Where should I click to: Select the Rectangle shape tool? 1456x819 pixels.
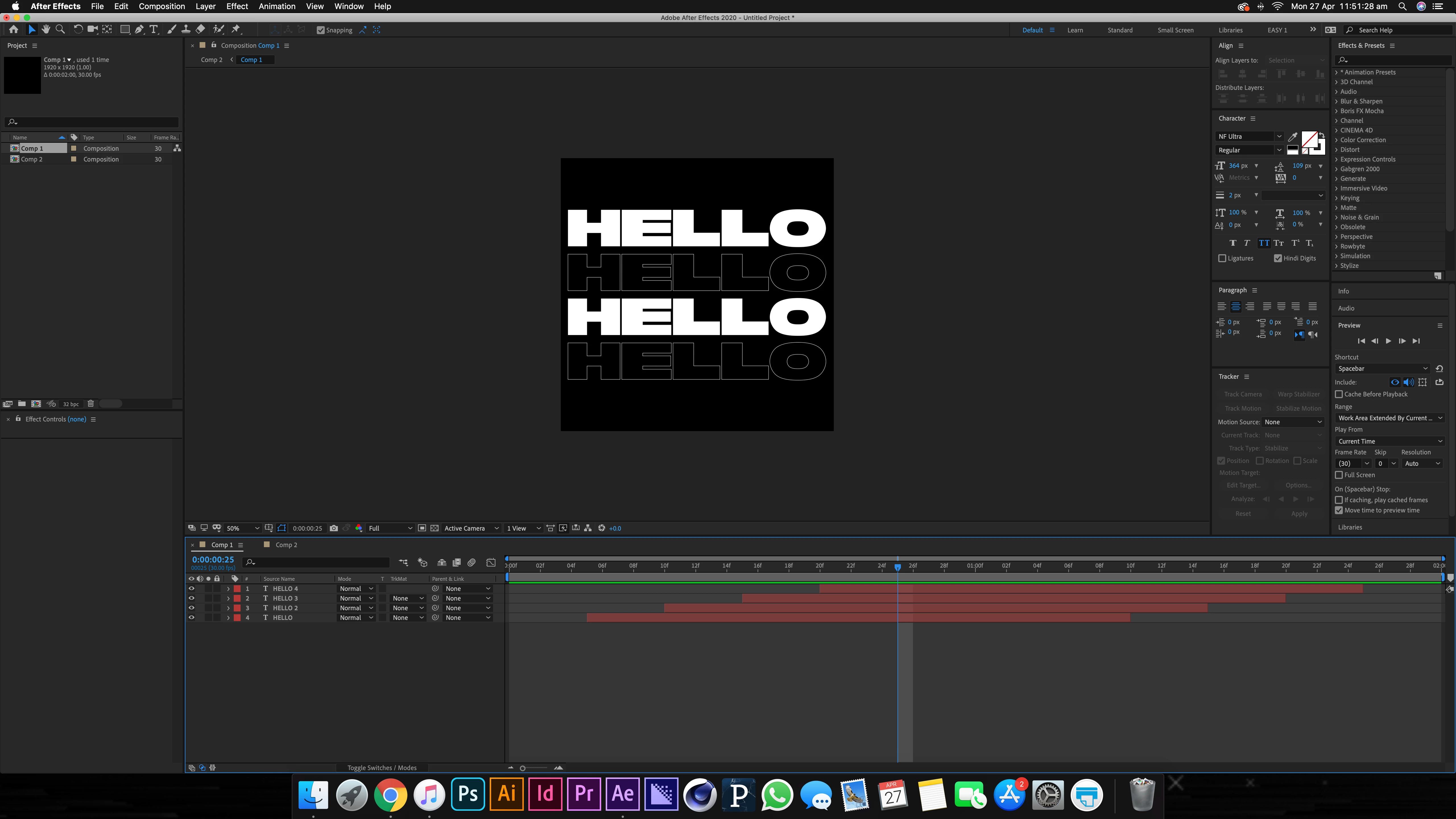pos(125,29)
